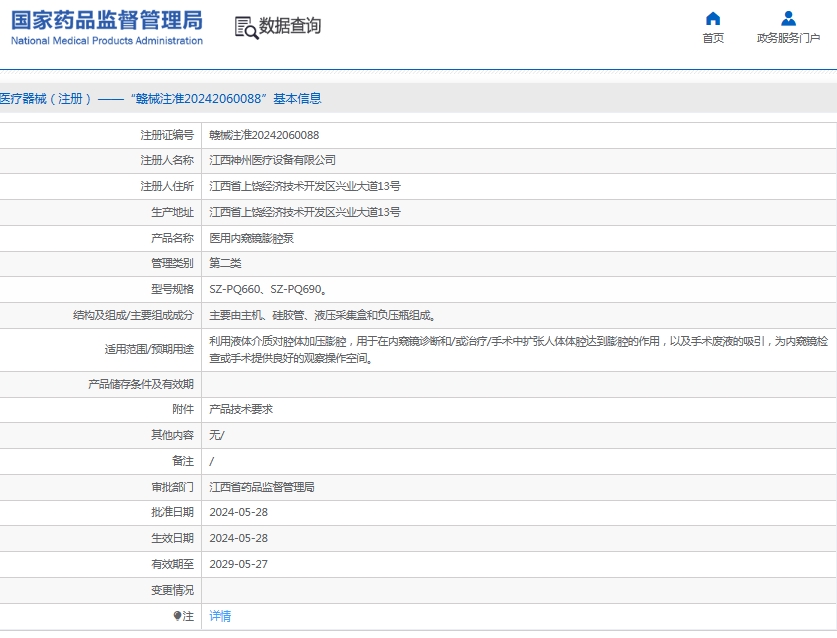Click the 结构及组成/主要组成成分 row label
The image size is (837, 638).
coord(133,316)
